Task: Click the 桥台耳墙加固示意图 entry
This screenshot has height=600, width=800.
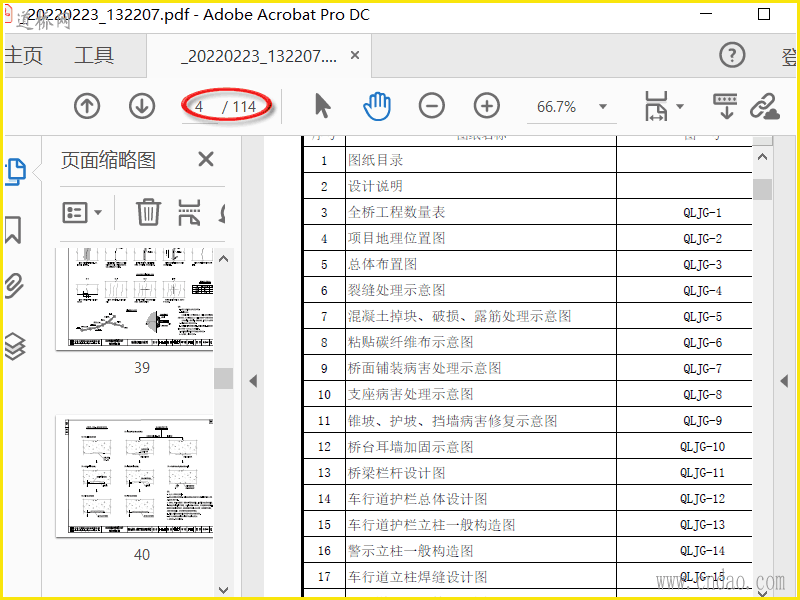Action: 411,447
